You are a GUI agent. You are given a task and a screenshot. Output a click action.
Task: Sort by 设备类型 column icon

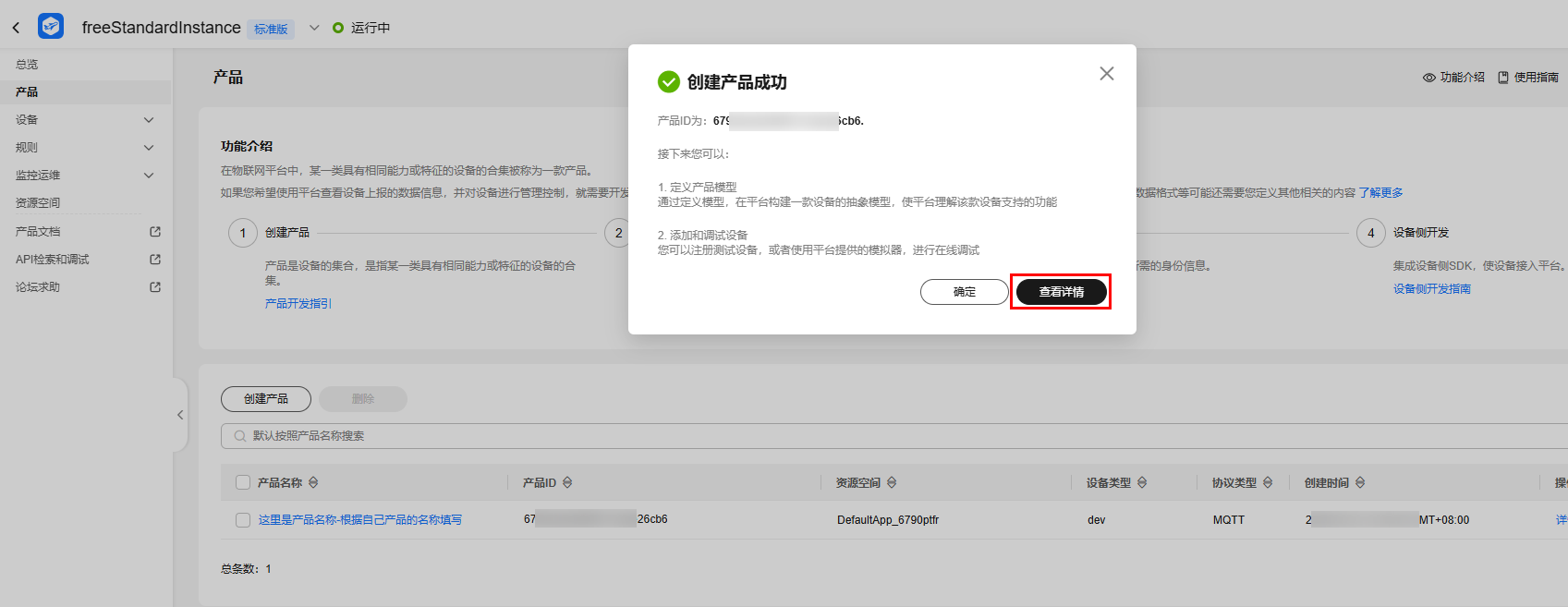(x=1142, y=483)
